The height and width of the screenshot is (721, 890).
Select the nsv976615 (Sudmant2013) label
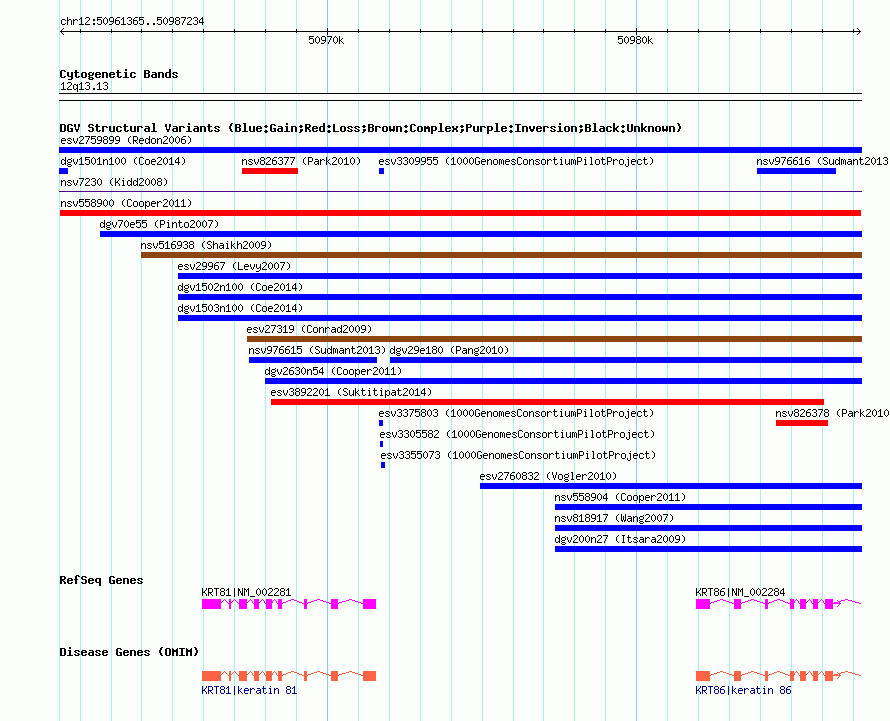click(317, 350)
